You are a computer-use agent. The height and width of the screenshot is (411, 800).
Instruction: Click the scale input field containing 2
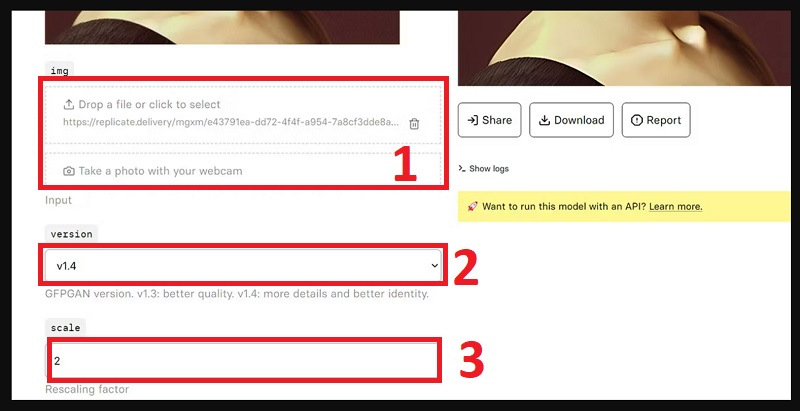pyautogui.click(x=243, y=361)
